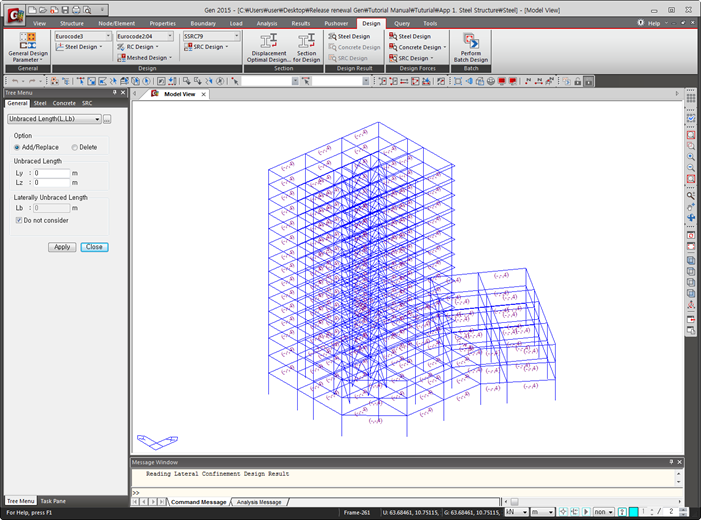Expand the RC Design menu
The image size is (701, 520).
[x=138, y=47]
